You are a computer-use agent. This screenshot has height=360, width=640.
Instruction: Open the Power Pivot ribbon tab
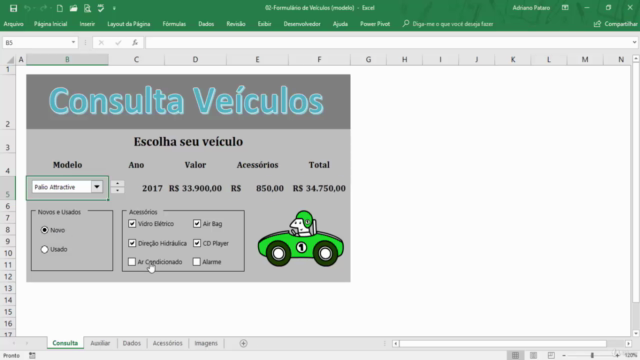(375, 24)
